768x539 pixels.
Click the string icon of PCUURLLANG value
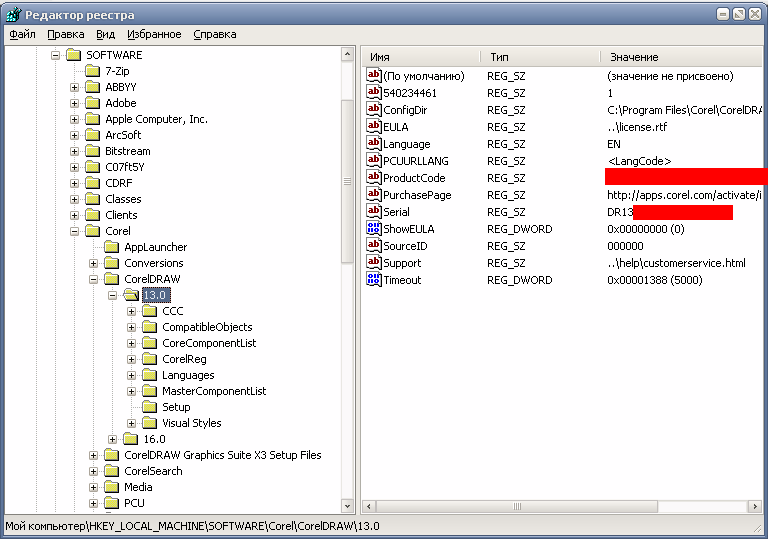pos(374,160)
